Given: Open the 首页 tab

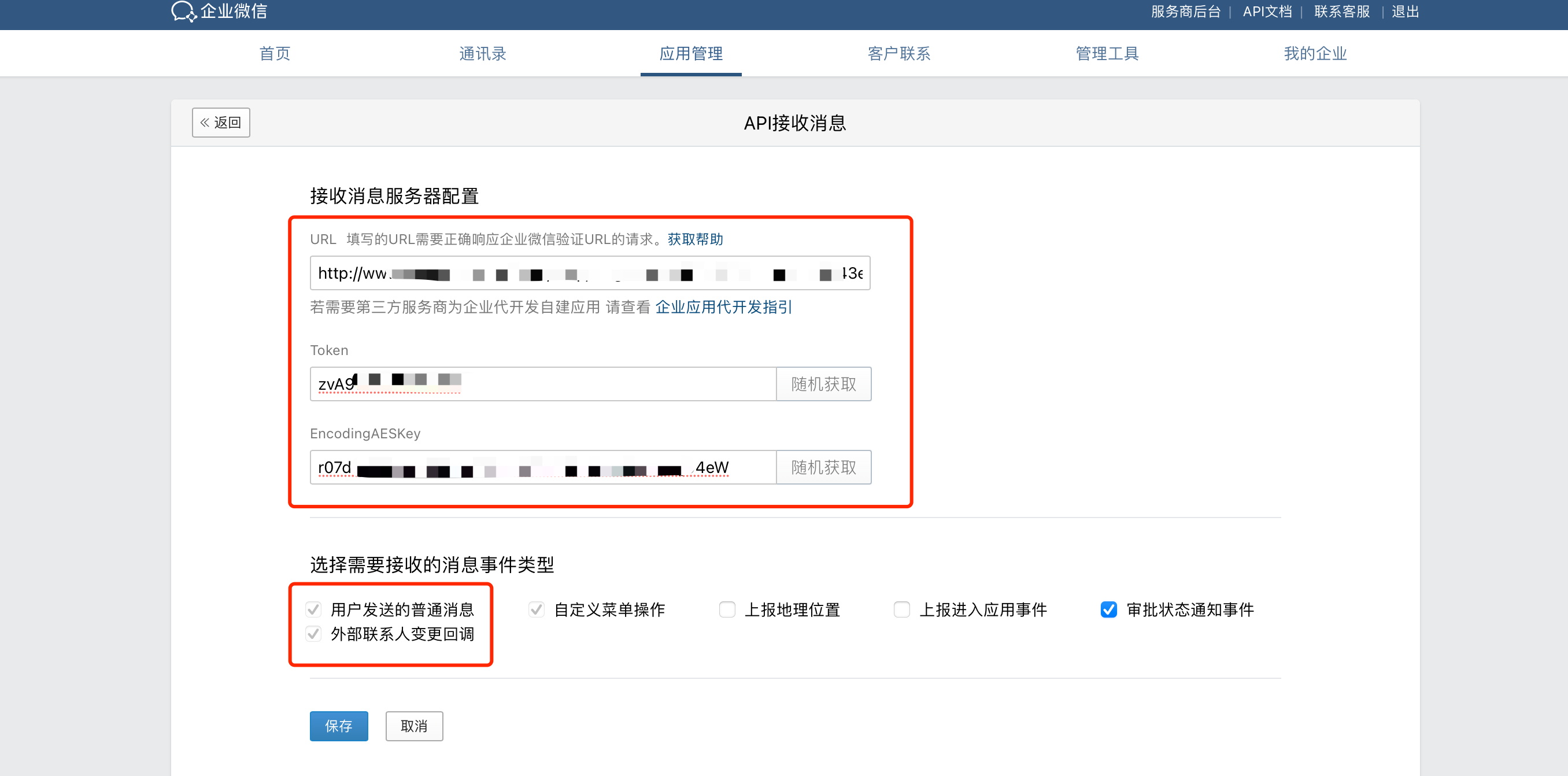Looking at the screenshot, I should point(275,54).
